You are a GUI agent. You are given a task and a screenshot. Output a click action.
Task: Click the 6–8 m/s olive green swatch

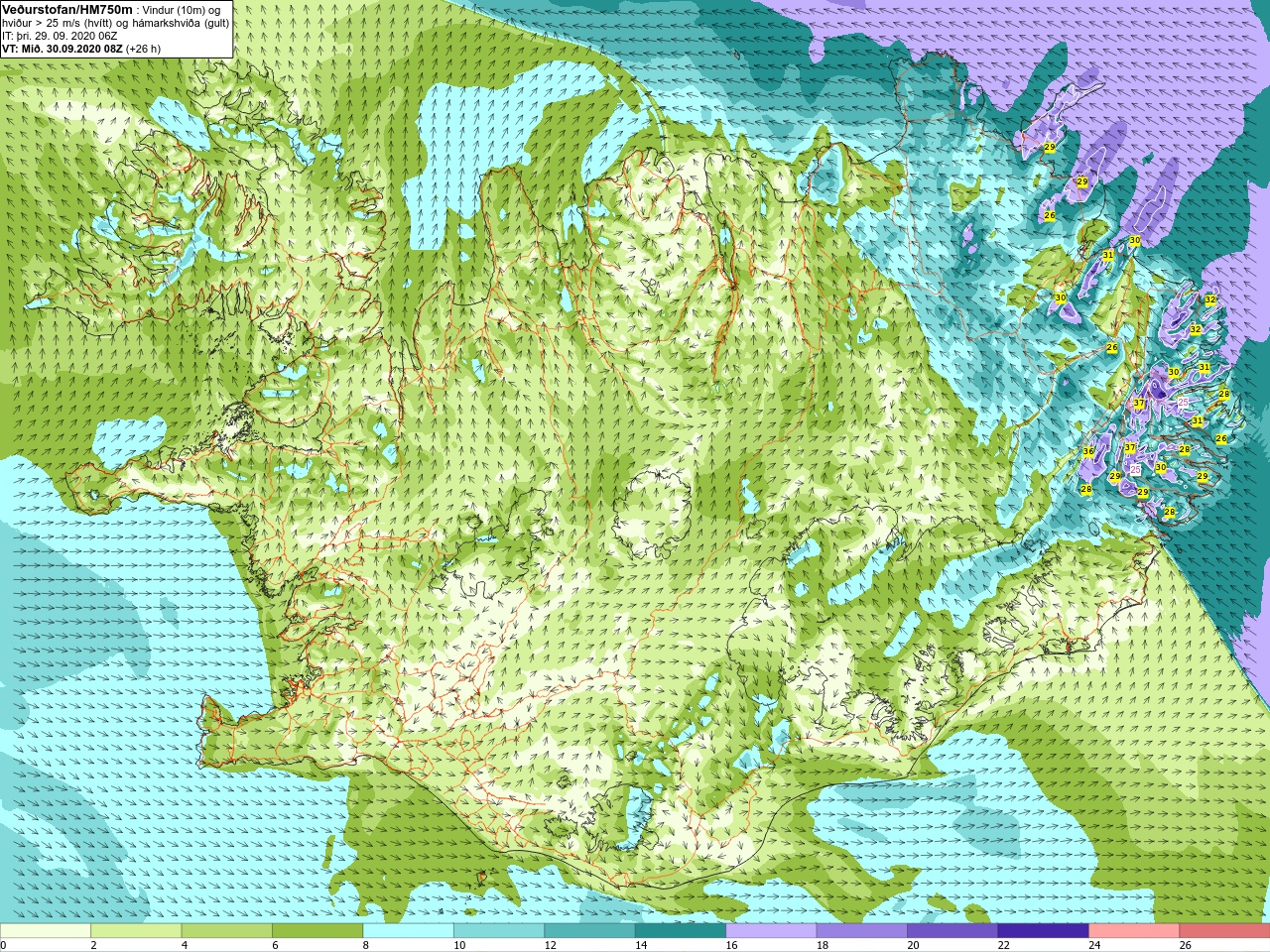pyautogui.click(x=317, y=931)
